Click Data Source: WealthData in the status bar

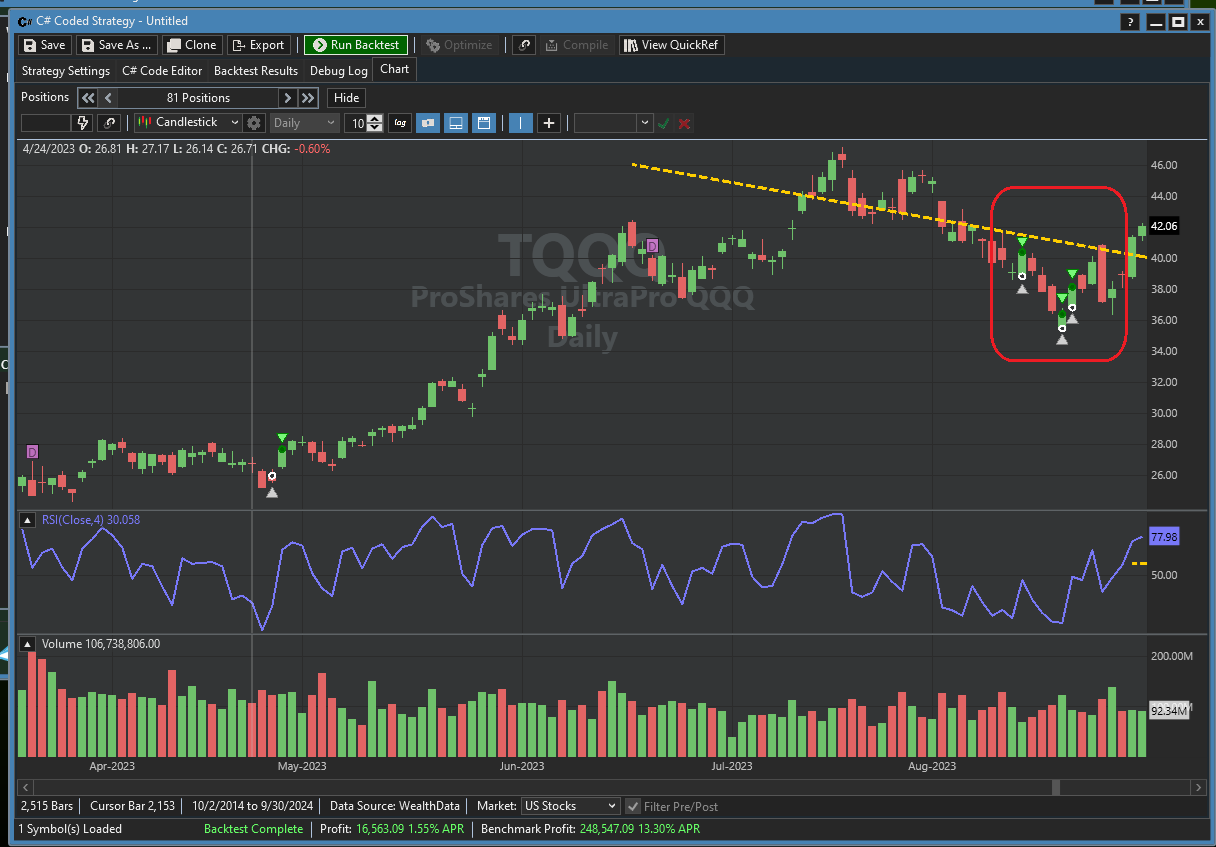[x=395, y=806]
